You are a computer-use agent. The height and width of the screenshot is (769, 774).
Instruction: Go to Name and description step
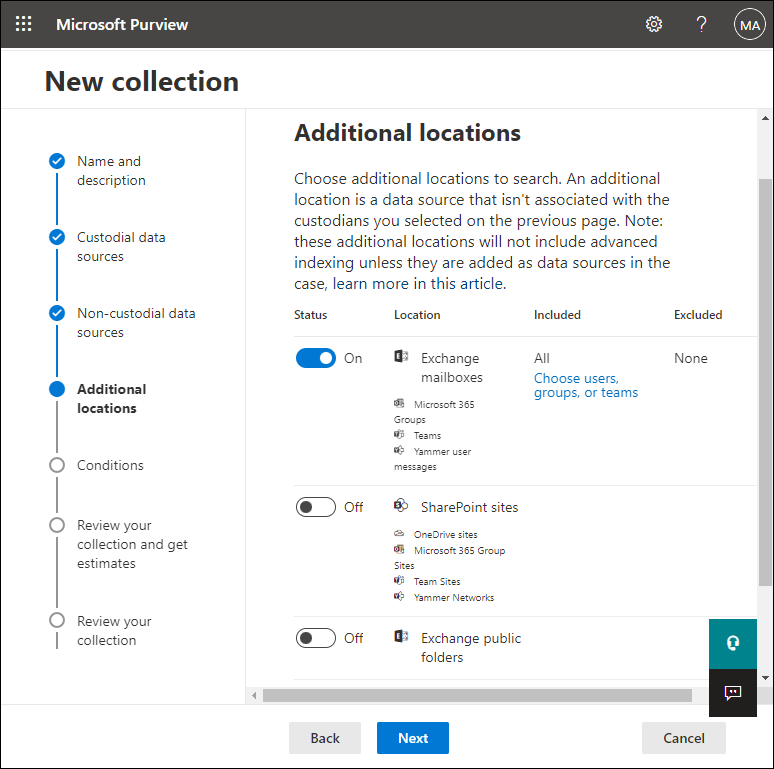tap(111, 171)
